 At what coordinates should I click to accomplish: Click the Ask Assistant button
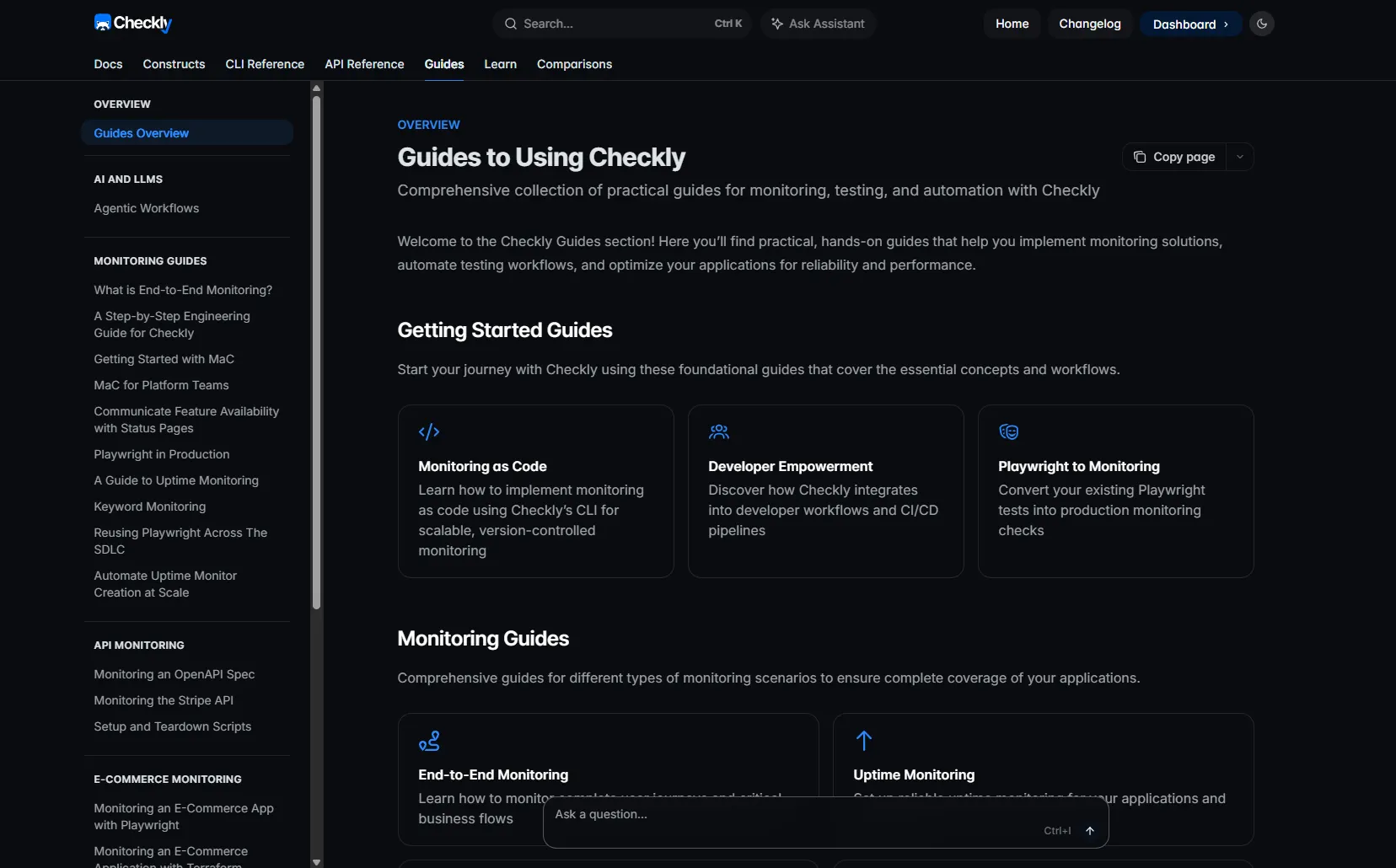(x=819, y=24)
